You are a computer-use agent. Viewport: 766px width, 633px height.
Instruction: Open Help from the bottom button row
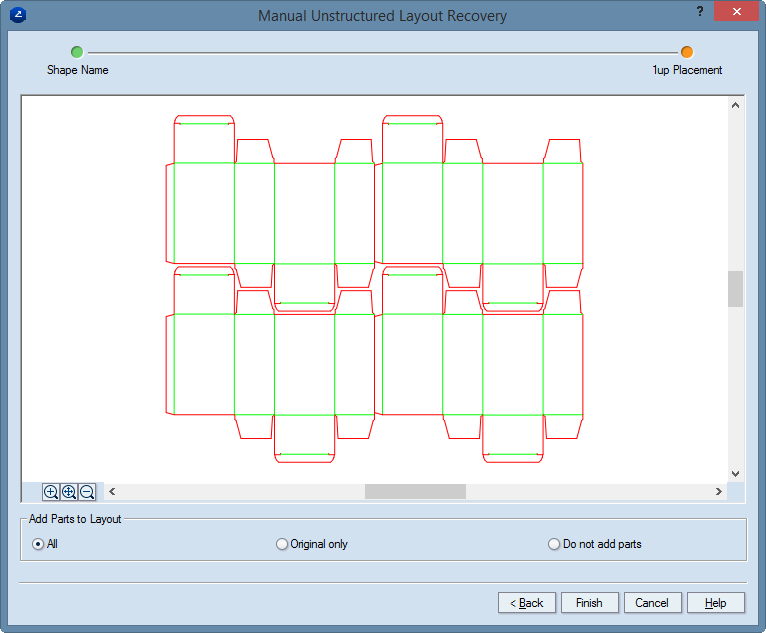click(715, 603)
